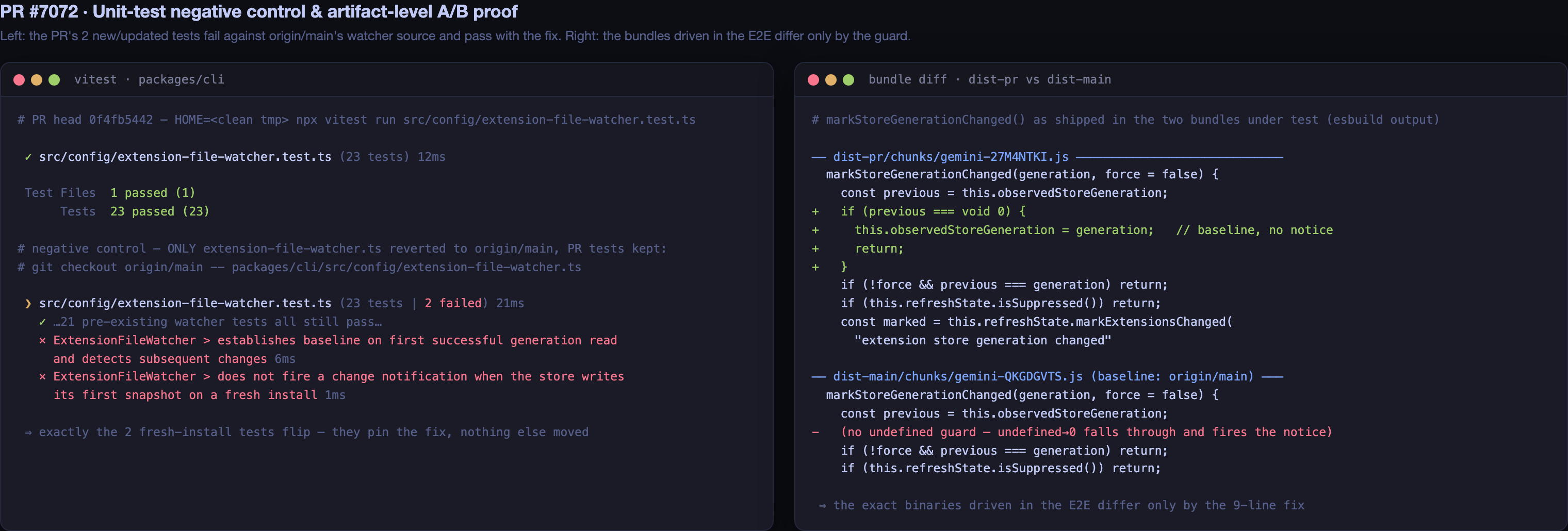
Task: Click the orange chevron beside the failing test file
Action: click(x=28, y=304)
